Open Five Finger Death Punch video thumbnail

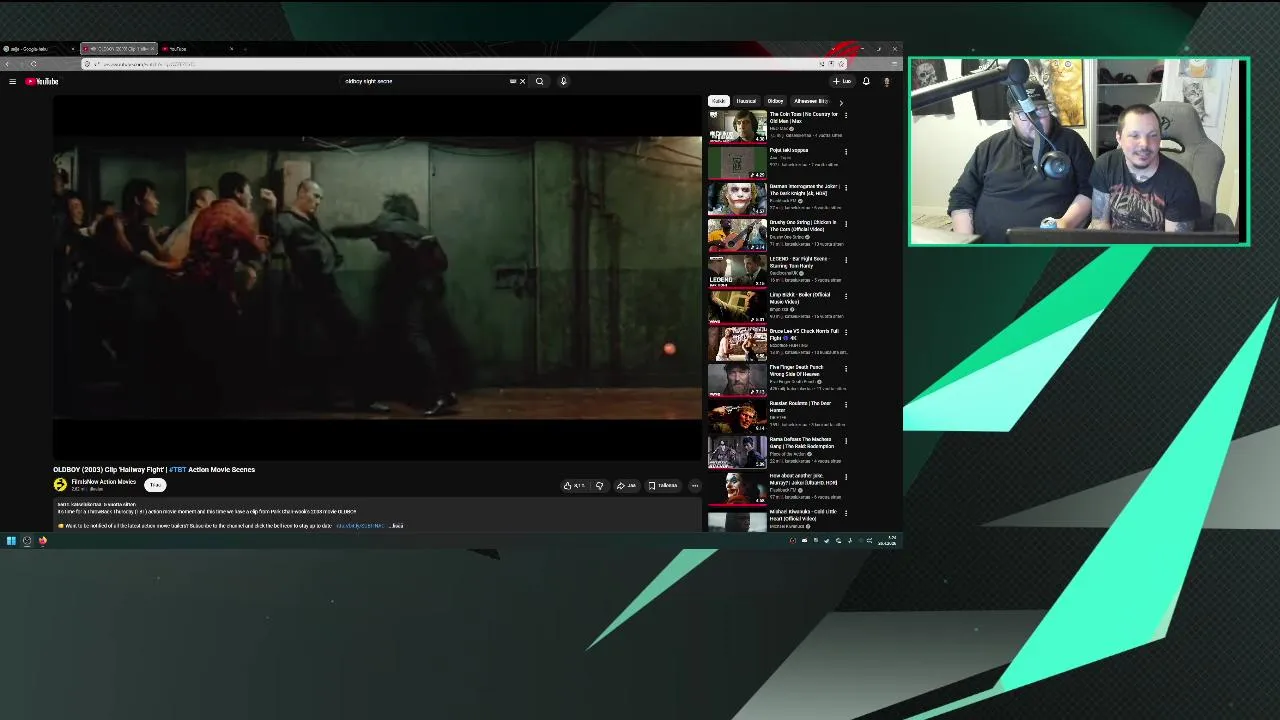[x=737, y=379]
